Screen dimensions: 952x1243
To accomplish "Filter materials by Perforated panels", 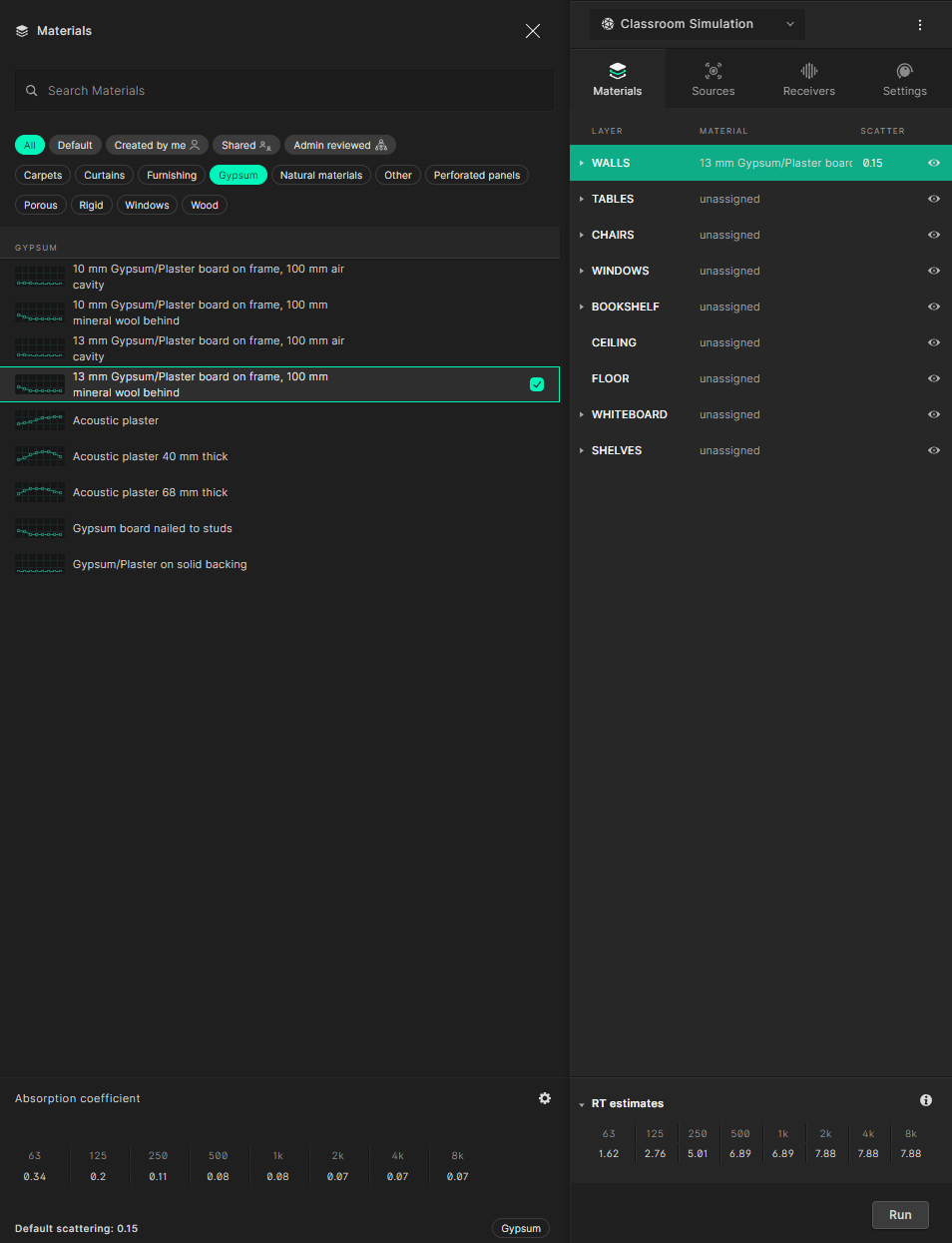I will (x=477, y=176).
